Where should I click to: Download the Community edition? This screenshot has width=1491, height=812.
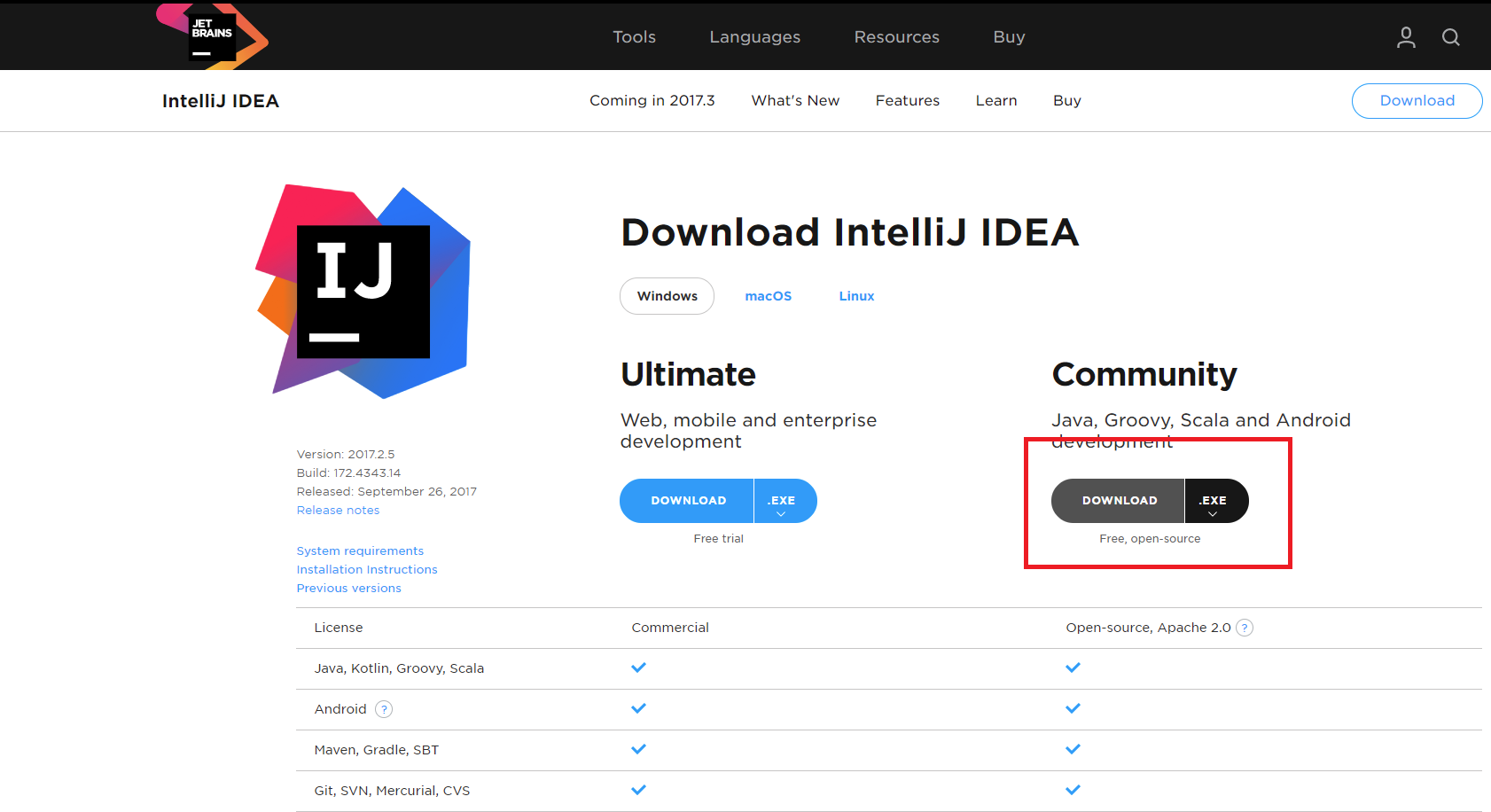[1119, 501]
